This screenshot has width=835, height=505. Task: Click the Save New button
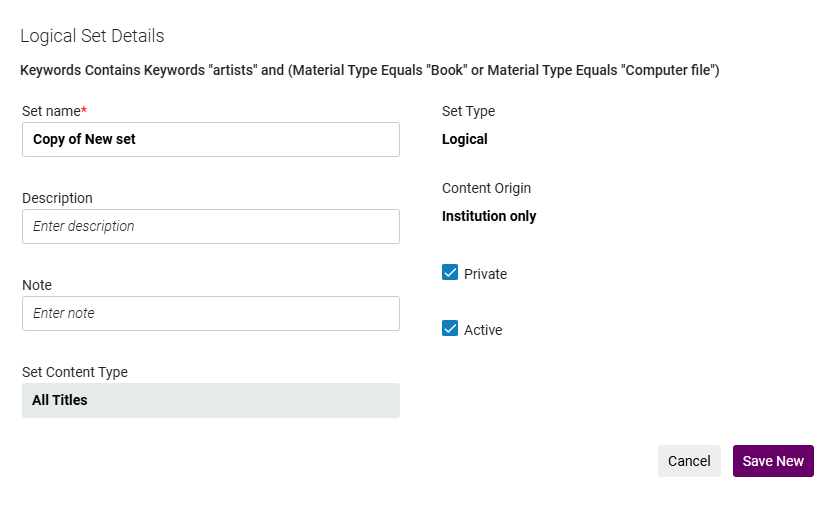773,461
